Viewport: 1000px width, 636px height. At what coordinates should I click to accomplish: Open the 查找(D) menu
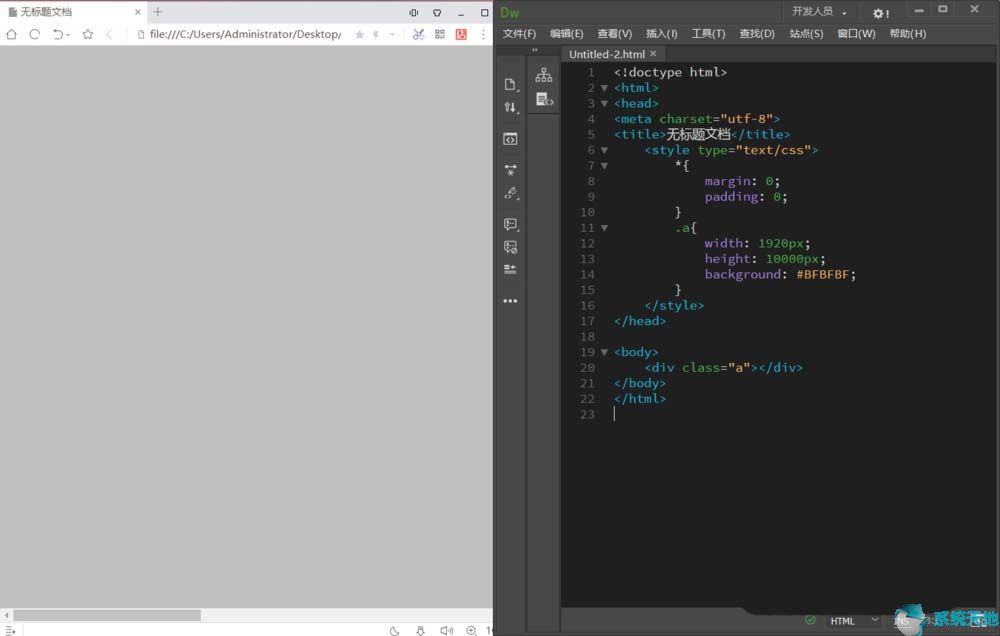[757, 34]
